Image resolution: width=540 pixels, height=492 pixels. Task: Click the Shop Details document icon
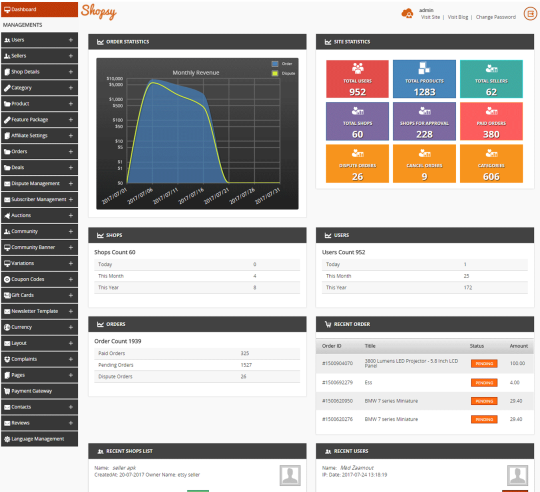(7, 72)
